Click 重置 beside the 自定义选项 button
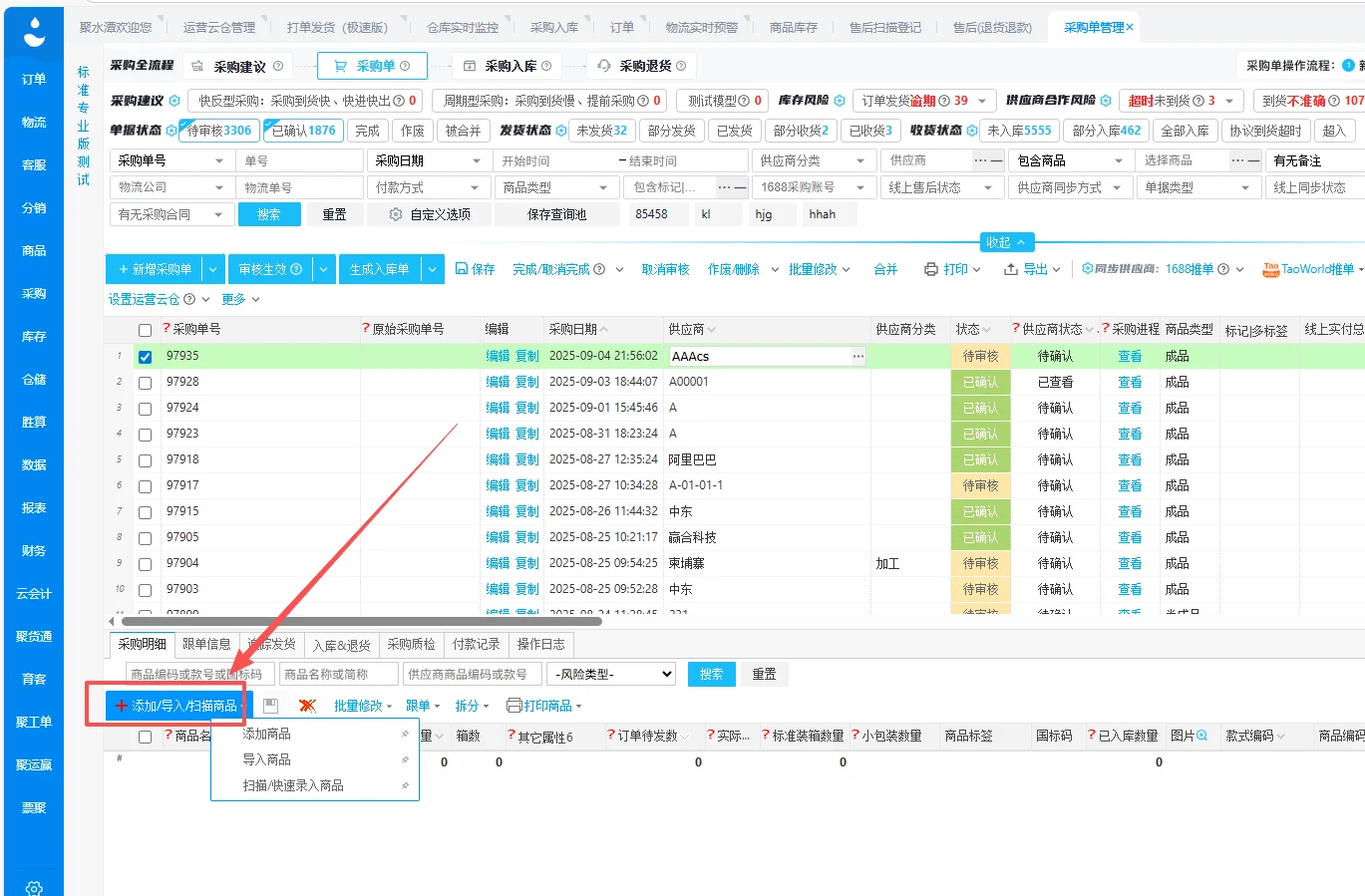This screenshot has height=896, width=1365. tap(334, 214)
